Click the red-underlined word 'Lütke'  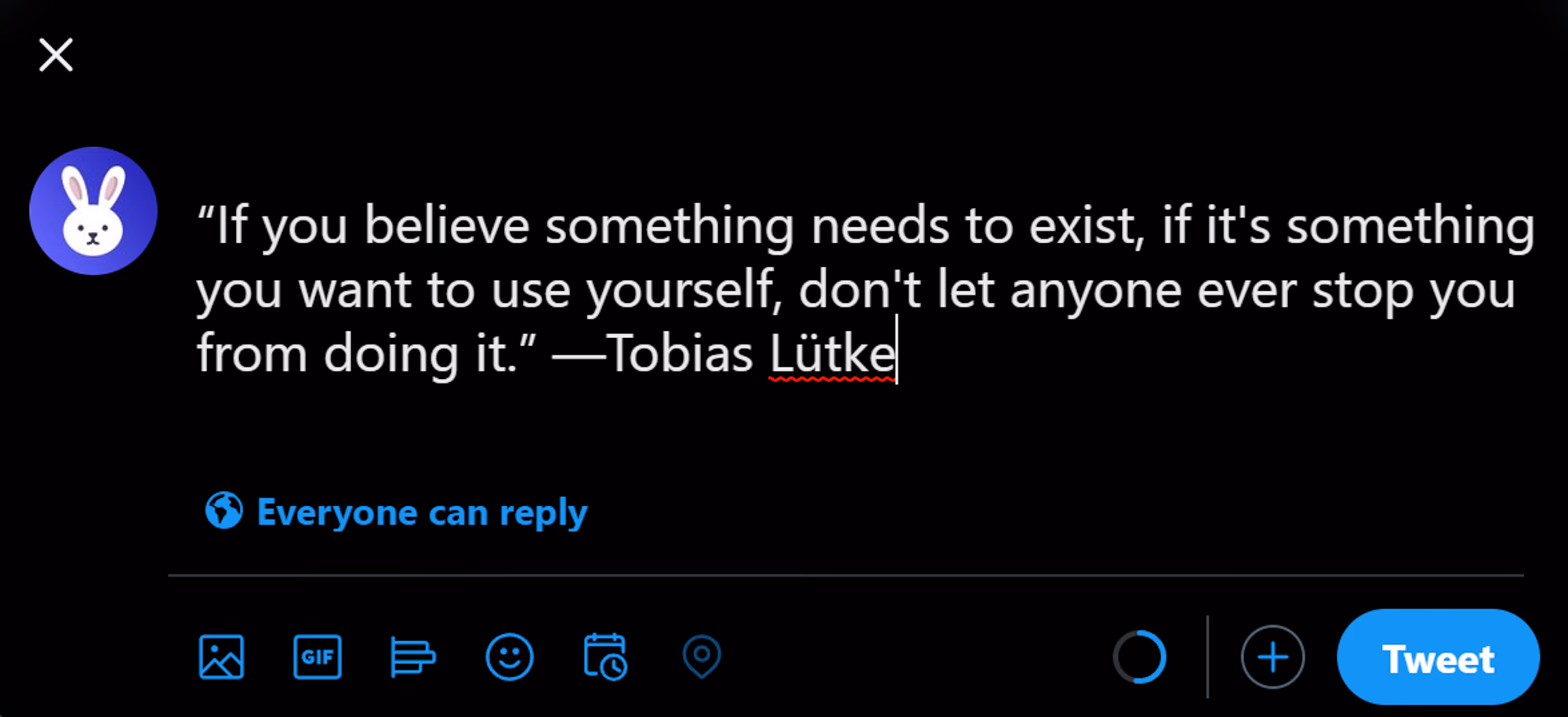click(x=831, y=355)
